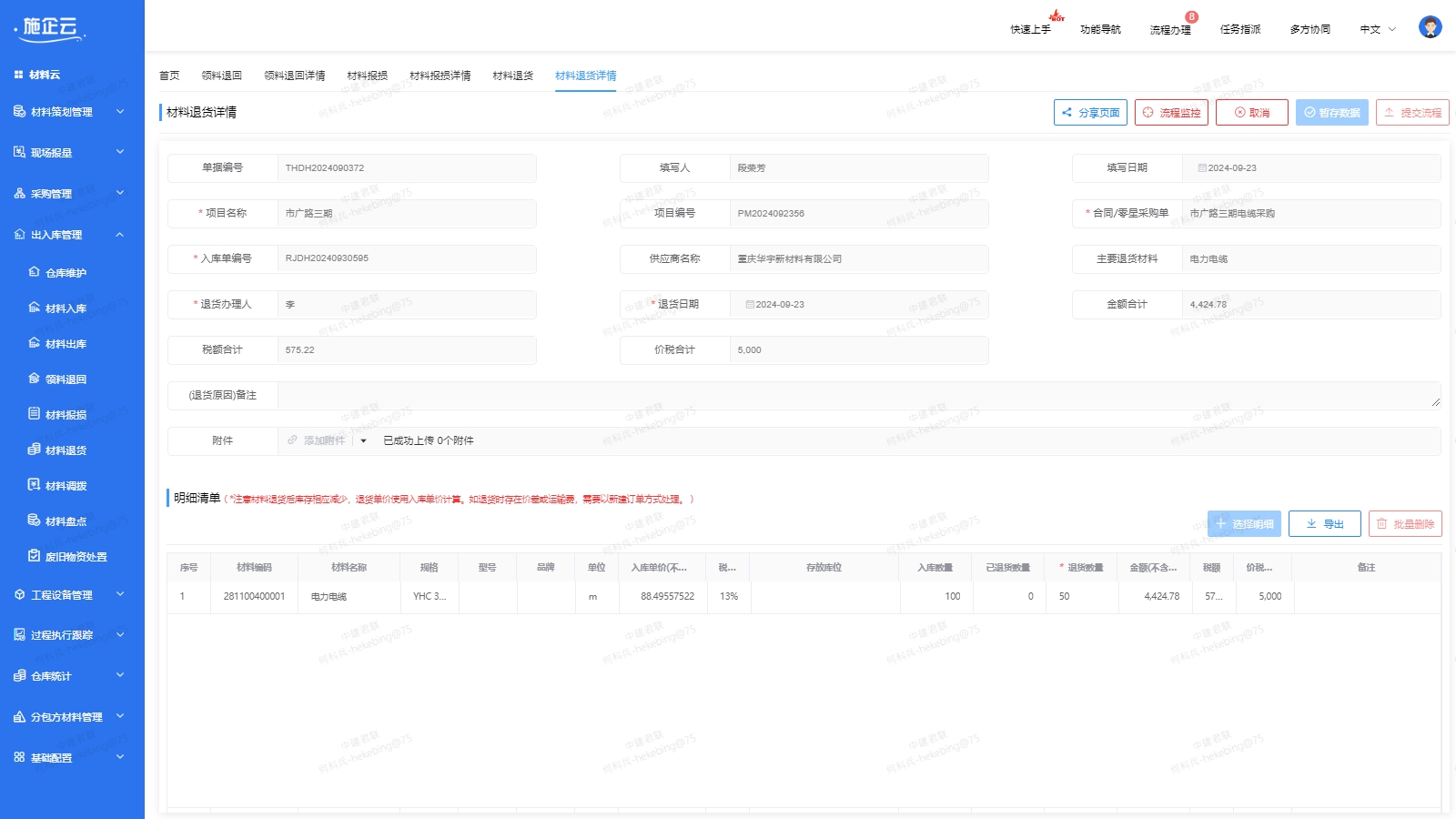The image size is (1456, 819).
Task: Click the (退货原因)备注 text area
Action: click(x=857, y=396)
